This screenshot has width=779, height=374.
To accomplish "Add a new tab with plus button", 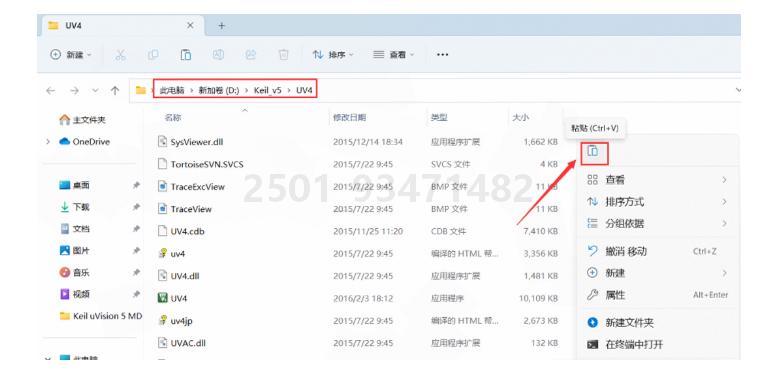I will [x=222, y=25].
